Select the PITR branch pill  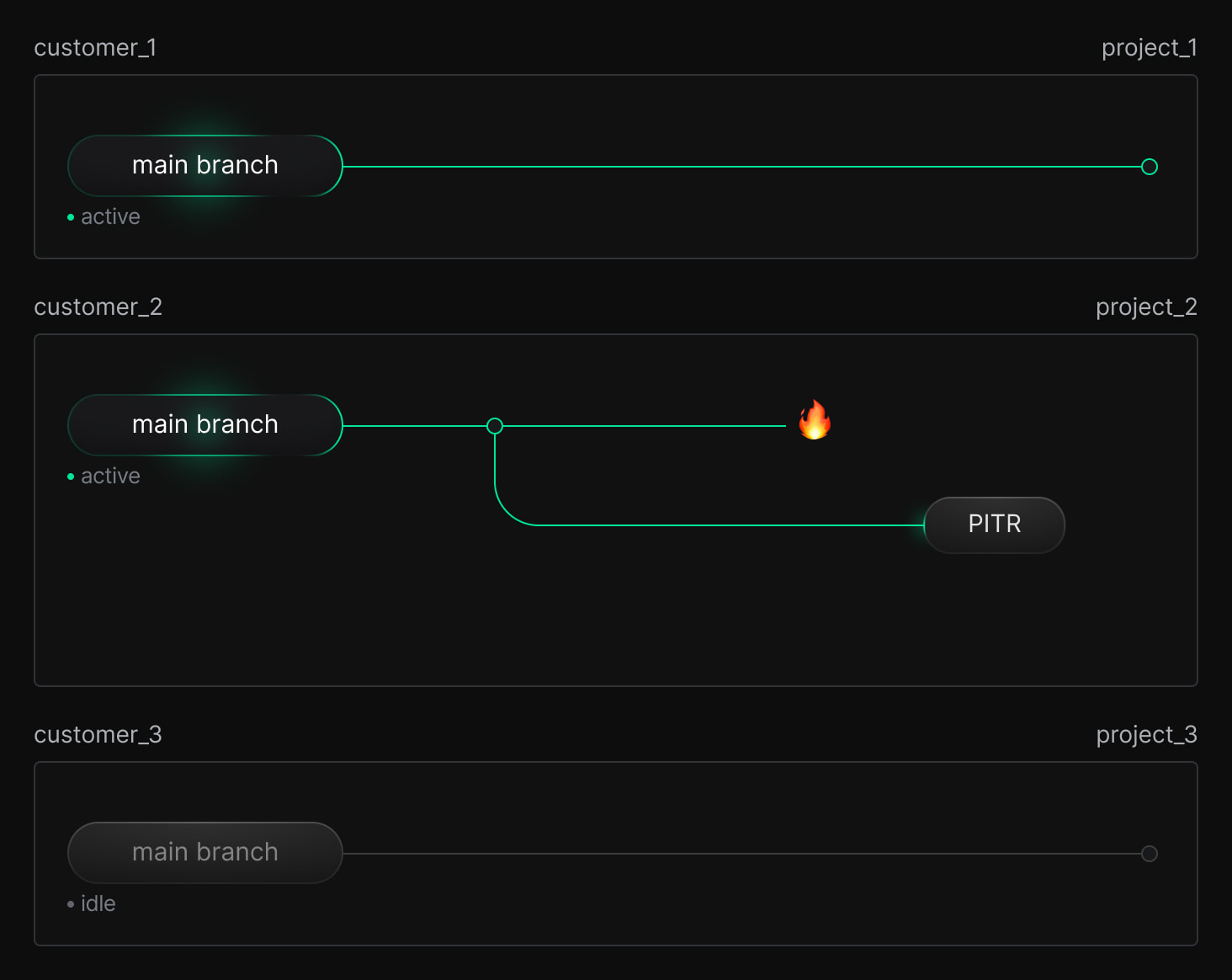point(994,525)
